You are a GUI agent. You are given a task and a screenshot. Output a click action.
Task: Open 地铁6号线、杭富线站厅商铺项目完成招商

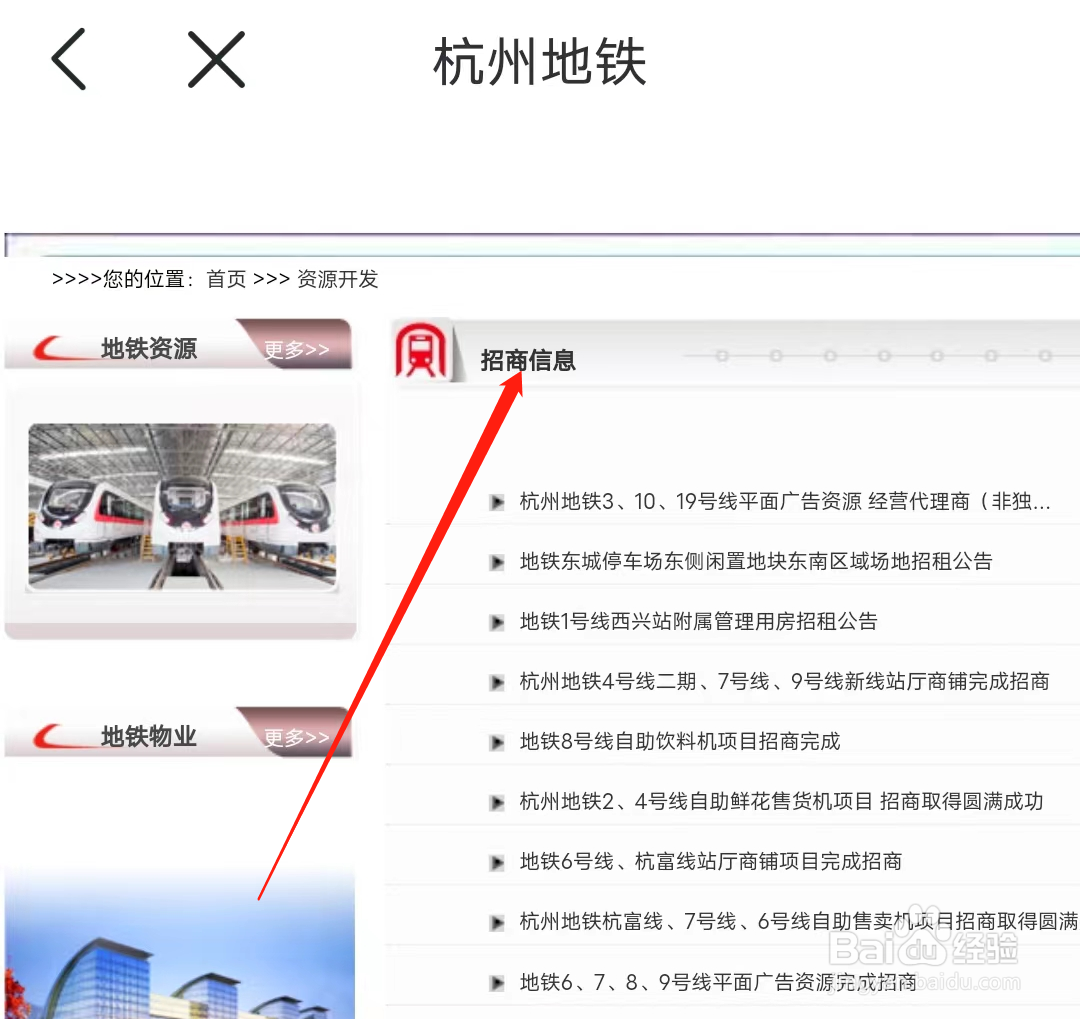[x=711, y=861]
